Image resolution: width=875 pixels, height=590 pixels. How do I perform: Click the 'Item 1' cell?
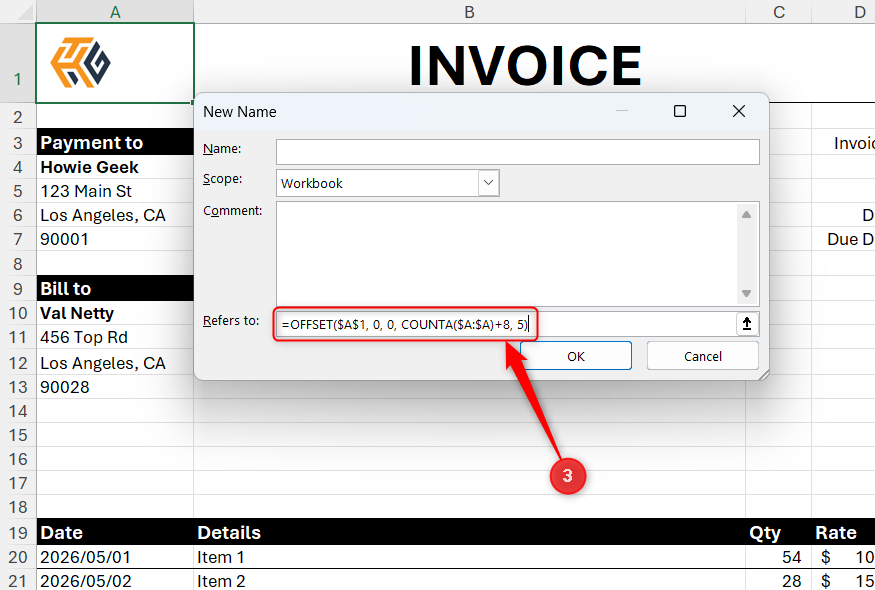(x=469, y=557)
